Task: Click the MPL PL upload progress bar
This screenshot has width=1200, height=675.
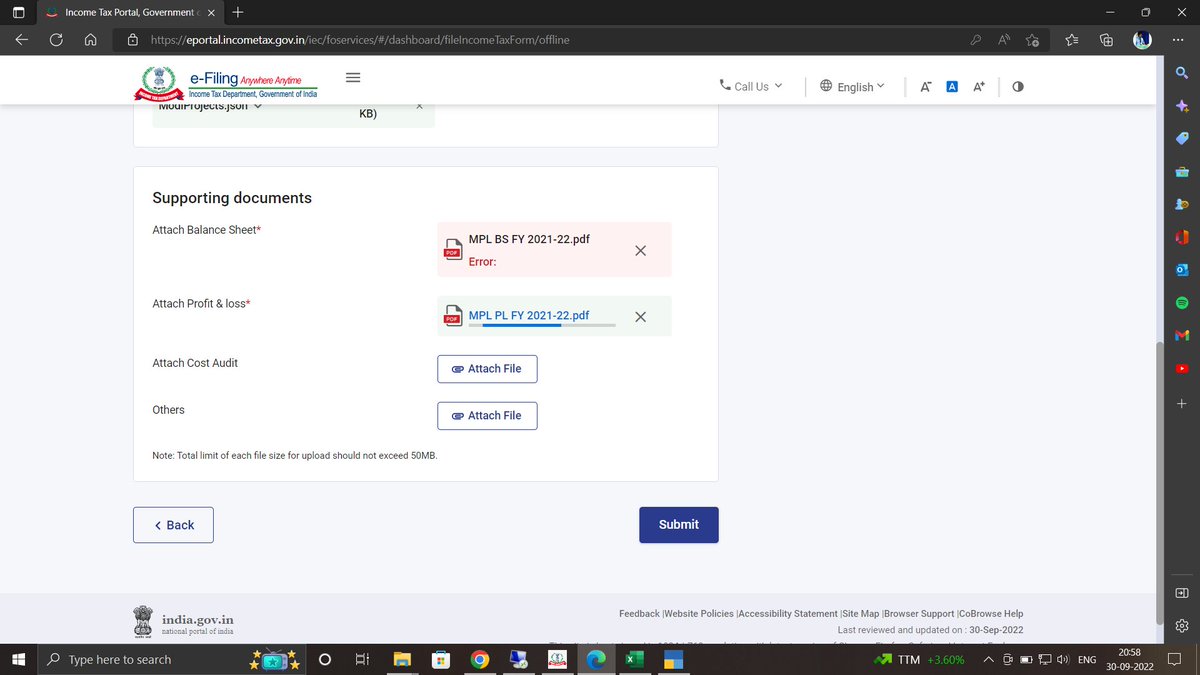Action: [x=542, y=326]
